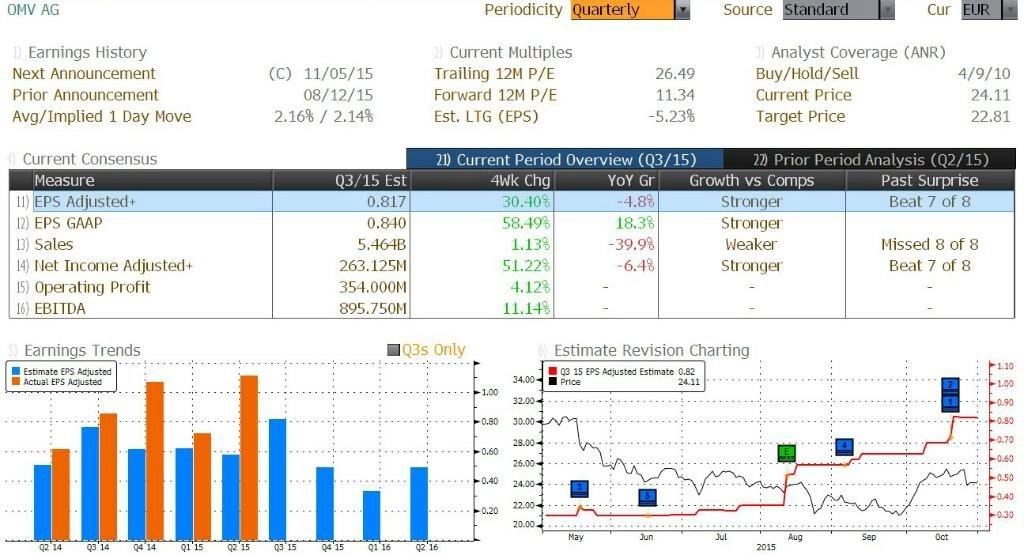
Task: Click EBITDA estimate value 895.750M
Action: pyautogui.click(x=372, y=308)
